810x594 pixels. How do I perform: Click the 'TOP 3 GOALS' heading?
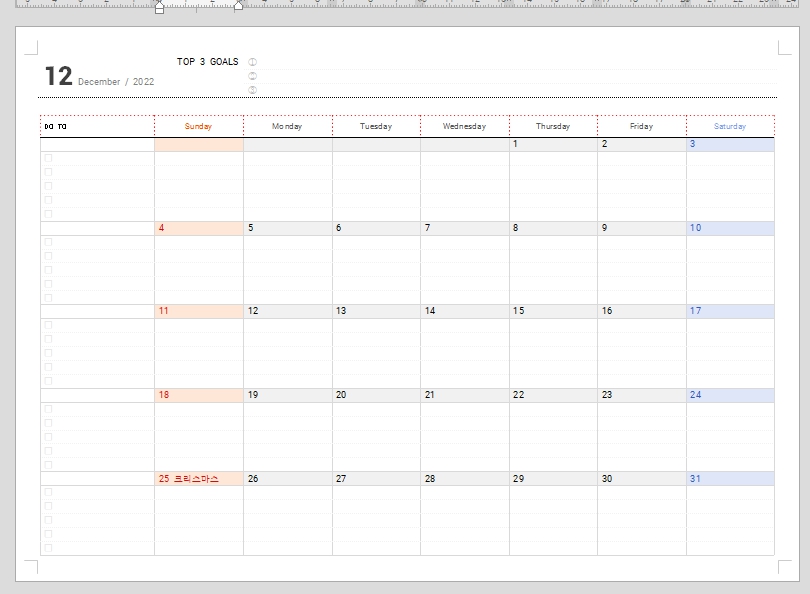tap(208, 61)
